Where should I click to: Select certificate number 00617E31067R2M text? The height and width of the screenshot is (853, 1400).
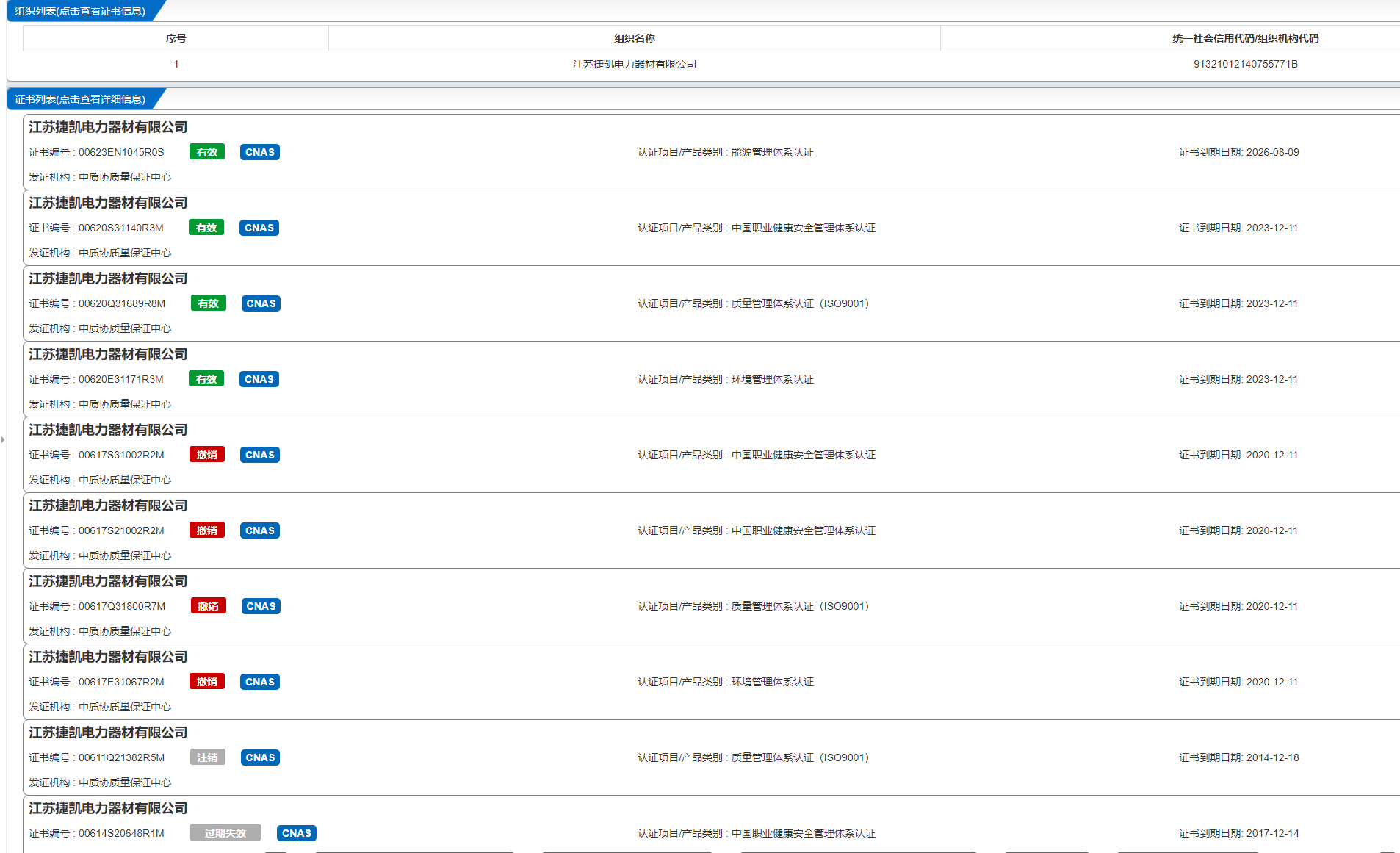point(121,682)
